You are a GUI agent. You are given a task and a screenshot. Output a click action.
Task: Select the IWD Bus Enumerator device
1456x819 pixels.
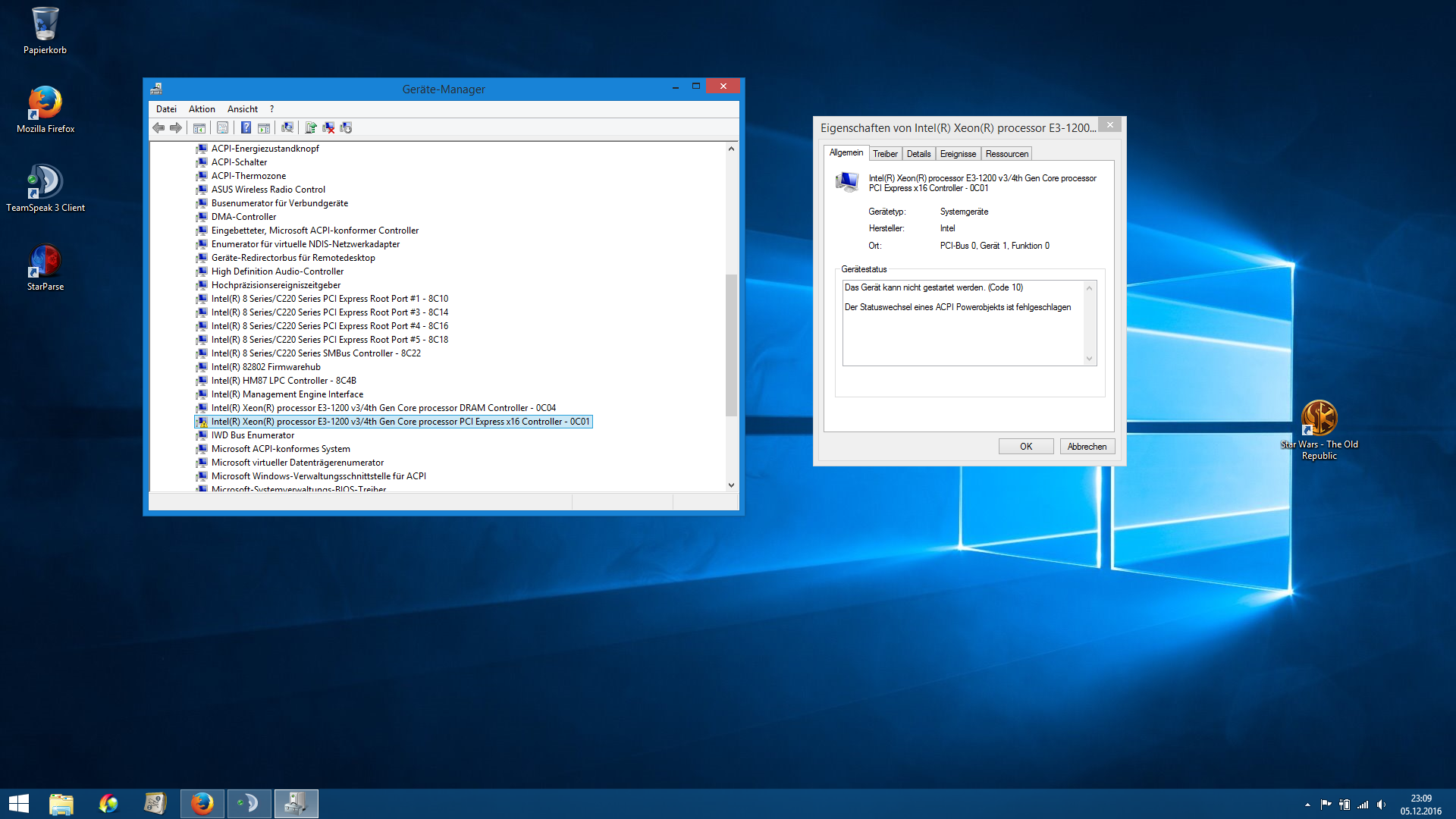tap(253, 435)
